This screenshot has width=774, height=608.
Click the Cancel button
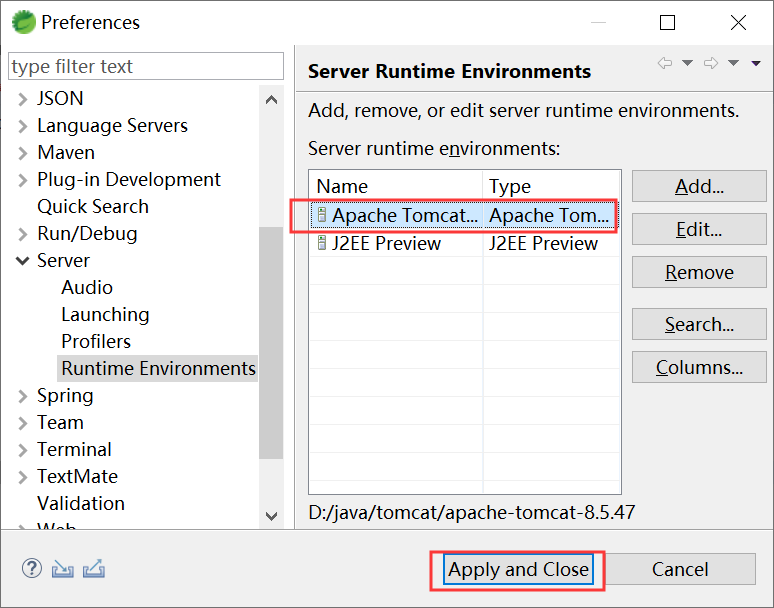(680, 569)
